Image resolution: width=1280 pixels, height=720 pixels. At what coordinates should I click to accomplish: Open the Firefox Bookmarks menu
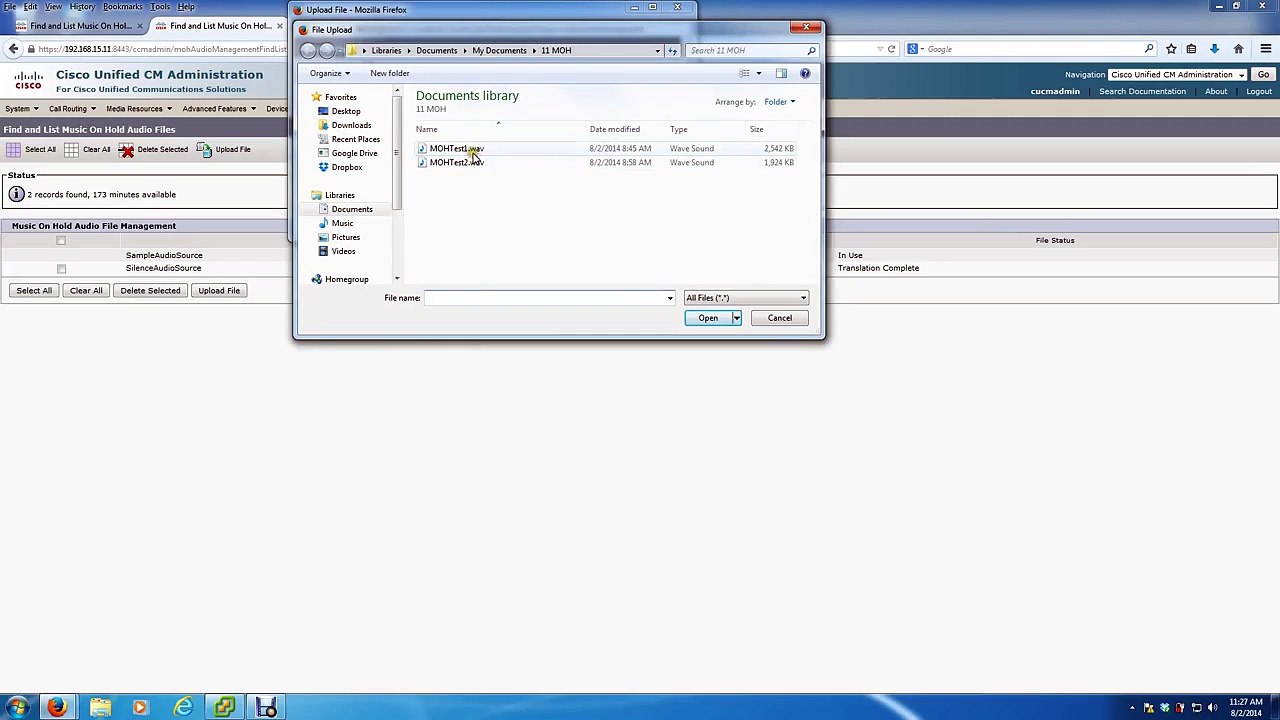122,7
